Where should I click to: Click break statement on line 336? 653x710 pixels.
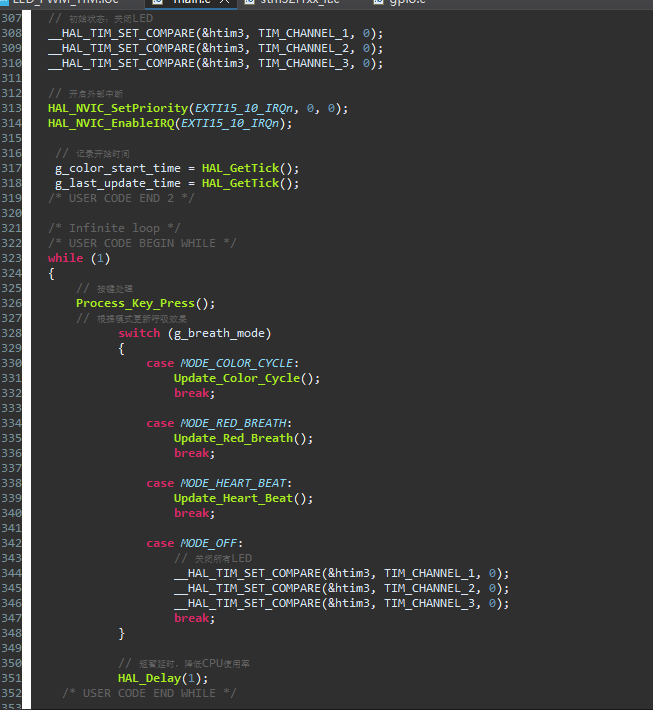pos(192,453)
